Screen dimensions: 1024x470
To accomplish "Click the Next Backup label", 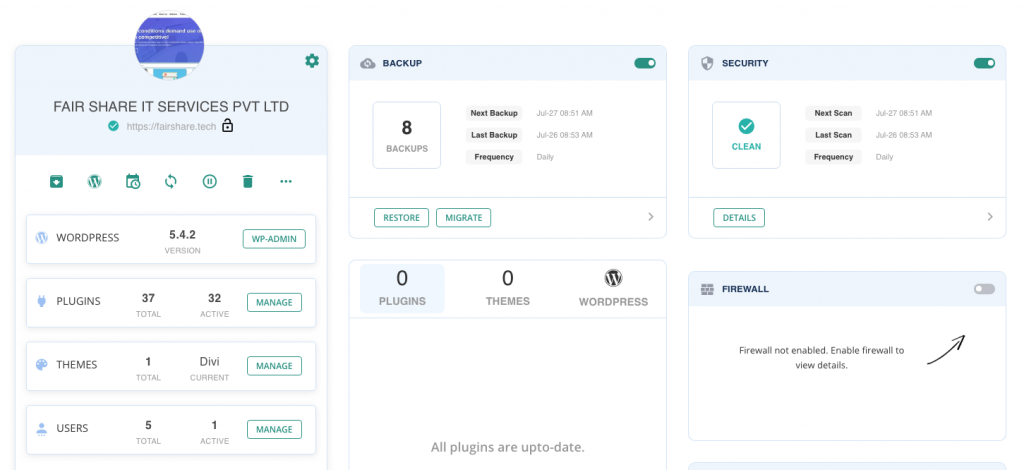I will 494,113.
